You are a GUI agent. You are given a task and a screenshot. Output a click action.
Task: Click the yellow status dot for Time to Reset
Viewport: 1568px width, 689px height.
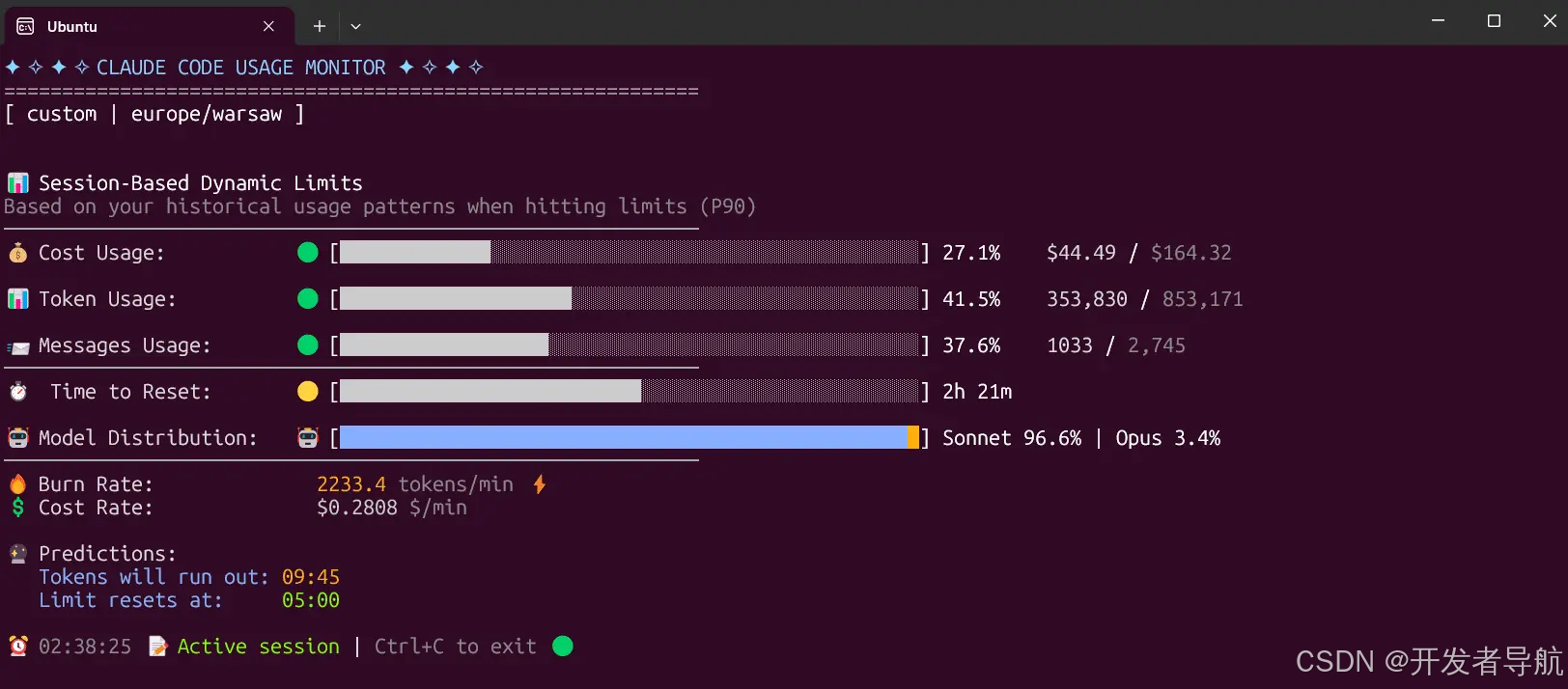(308, 392)
